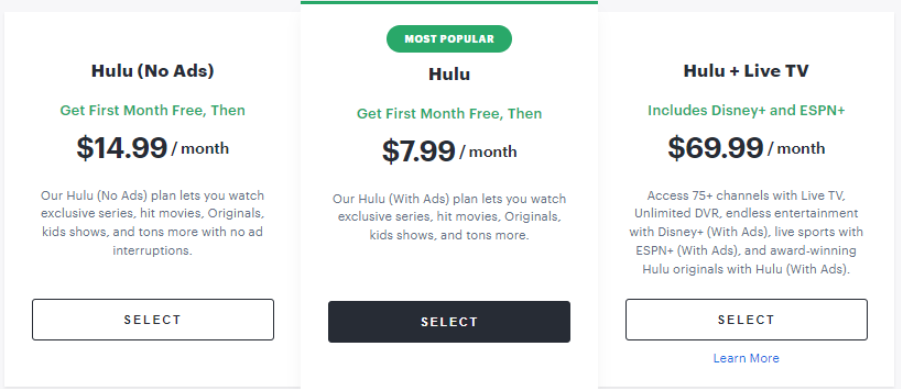Viewport: 901px width, 389px height.
Task: Click the free month offer above $14.99
Action: pyautogui.click(x=153, y=110)
